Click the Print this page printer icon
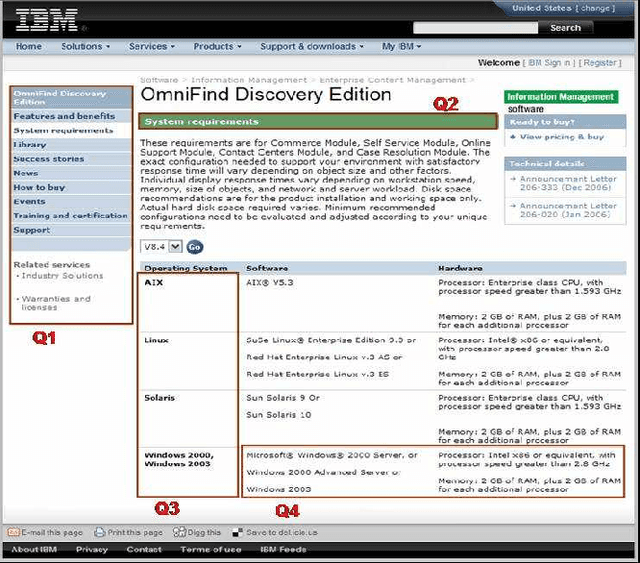 coord(100,532)
